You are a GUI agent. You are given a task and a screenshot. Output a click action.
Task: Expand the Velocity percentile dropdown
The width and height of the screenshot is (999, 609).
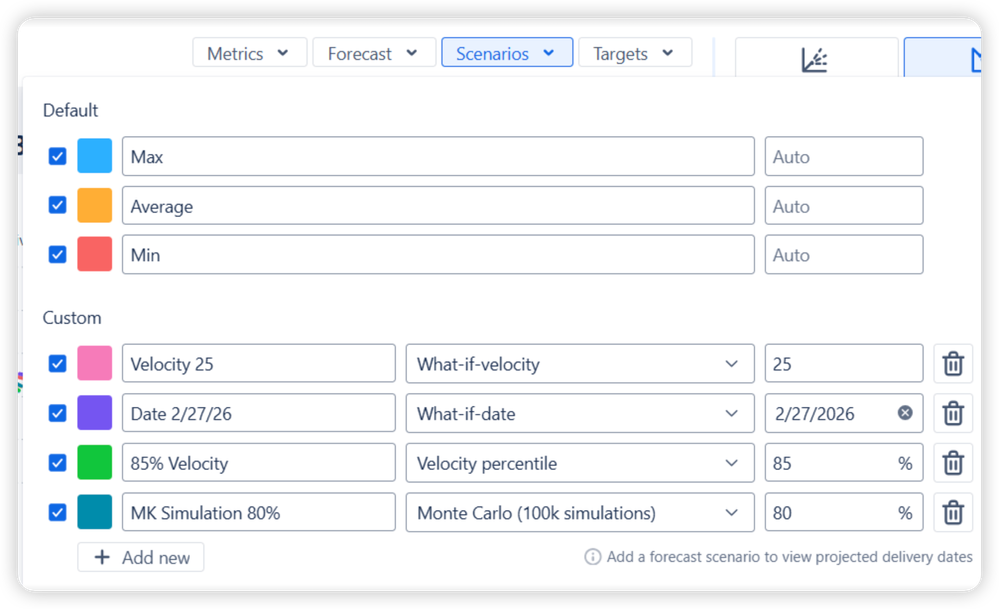tap(580, 463)
